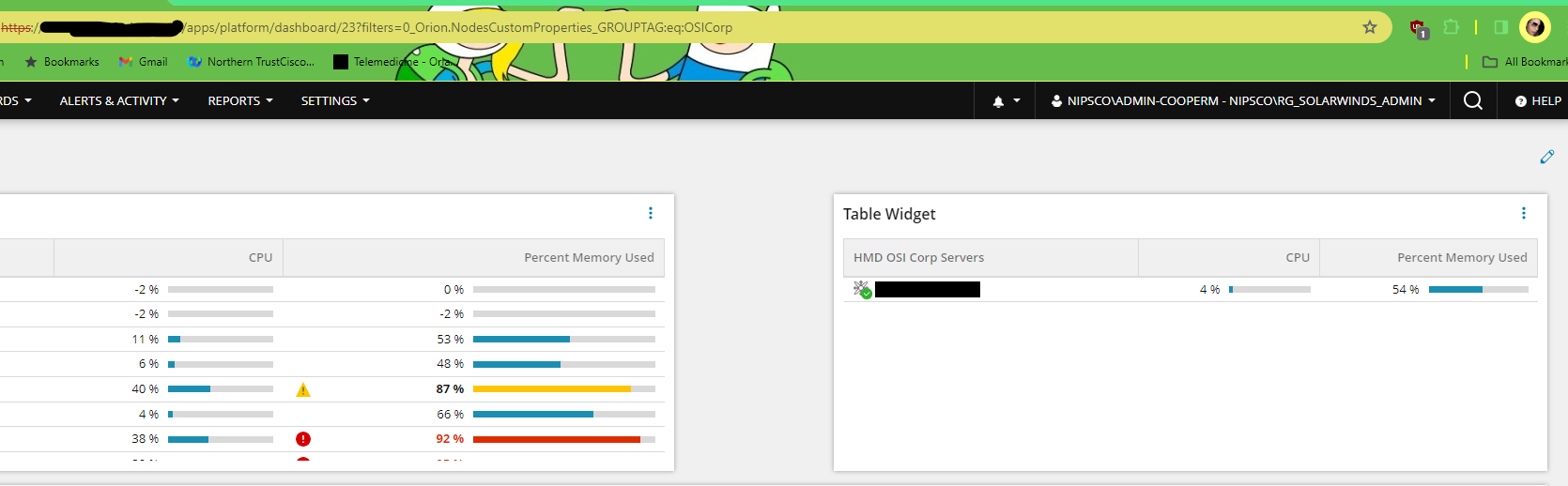This screenshot has width=1568, height=486.
Task: Open the Alerts & Activity menu
Action: 119,100
